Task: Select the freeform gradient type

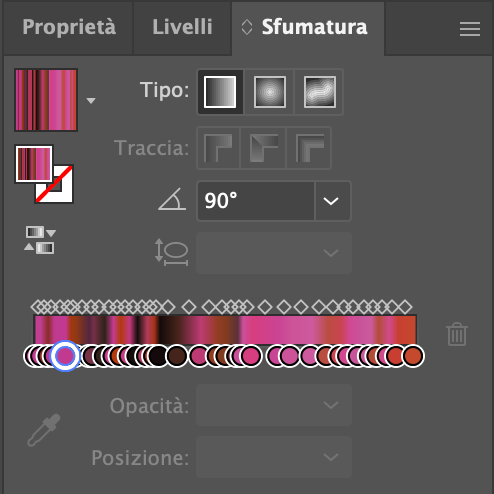Action: coord(319,92)
